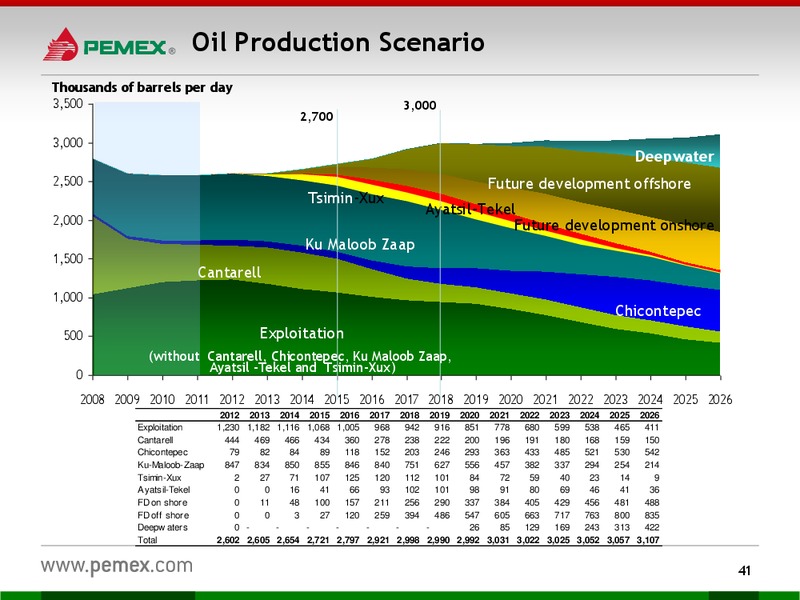Click FD off shore 2026 value 835
The image size is (800, 600).
(x=652, y=515)
